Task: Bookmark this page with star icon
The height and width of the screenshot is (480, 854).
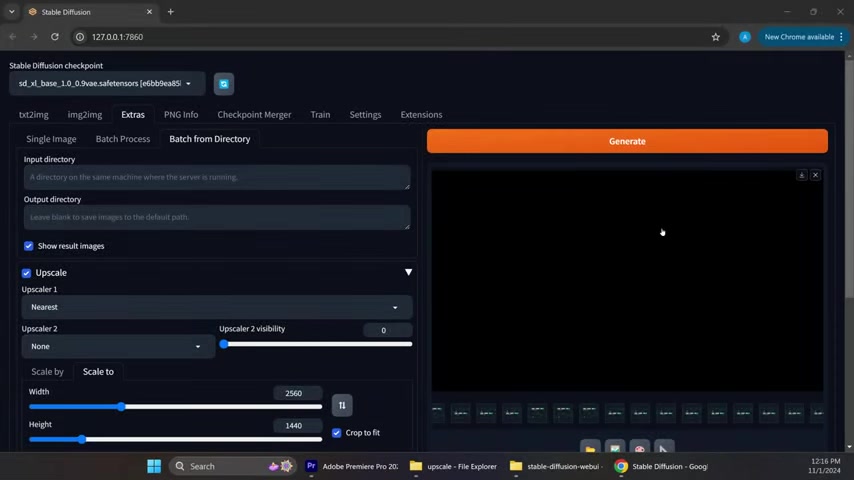Action: point(715,37)
